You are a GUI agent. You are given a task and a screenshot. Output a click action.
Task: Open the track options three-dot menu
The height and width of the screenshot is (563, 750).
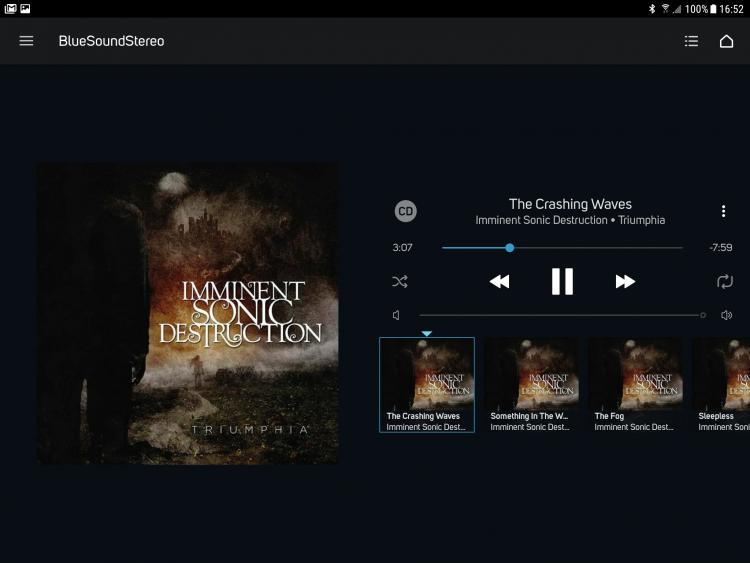tap(723, 211)
